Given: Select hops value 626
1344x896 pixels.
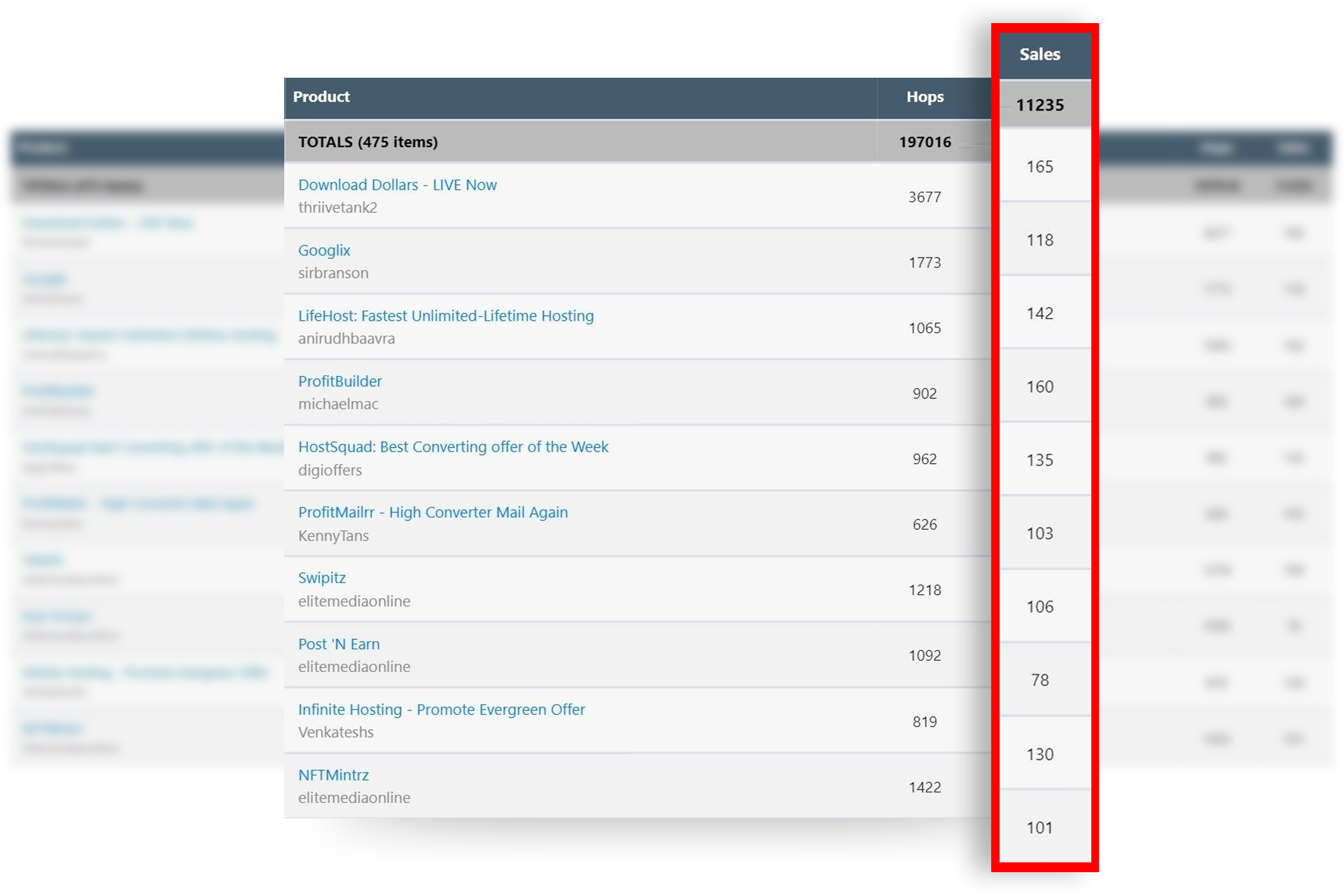Looking at the screenshot, I should [925, 524].
